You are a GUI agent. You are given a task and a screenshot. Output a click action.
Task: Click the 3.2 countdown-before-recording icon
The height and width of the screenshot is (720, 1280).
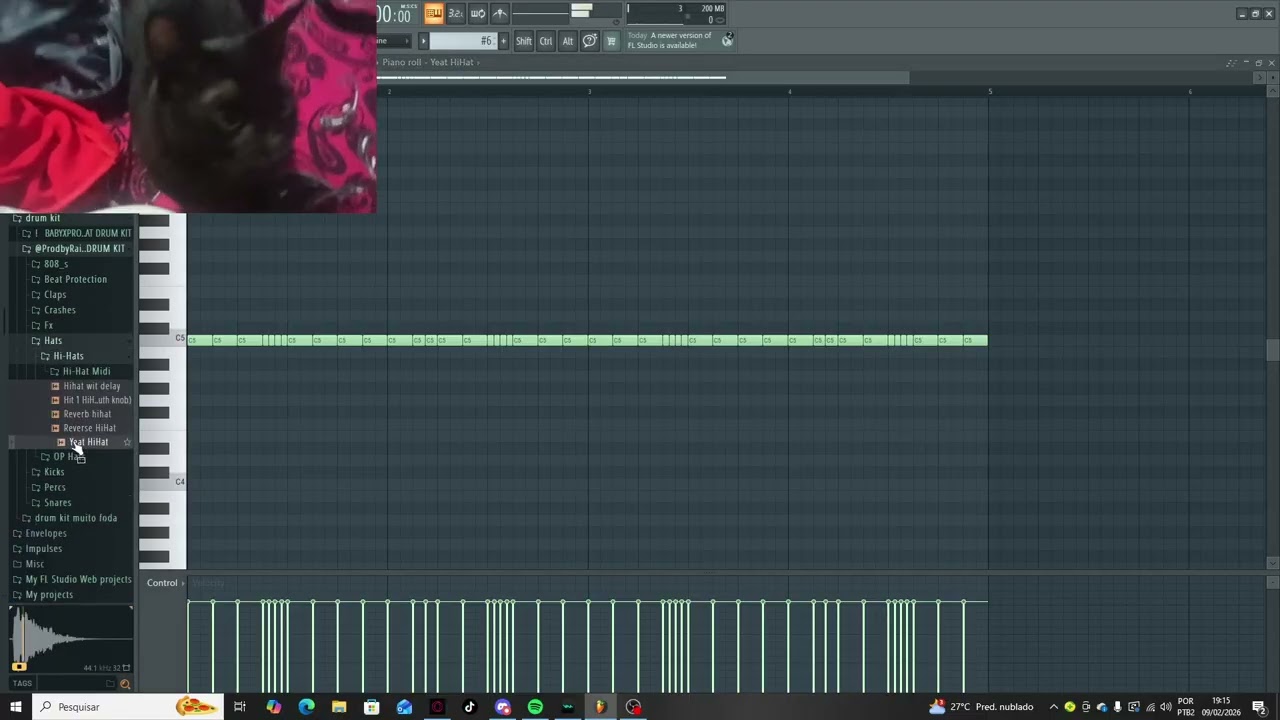455,13
